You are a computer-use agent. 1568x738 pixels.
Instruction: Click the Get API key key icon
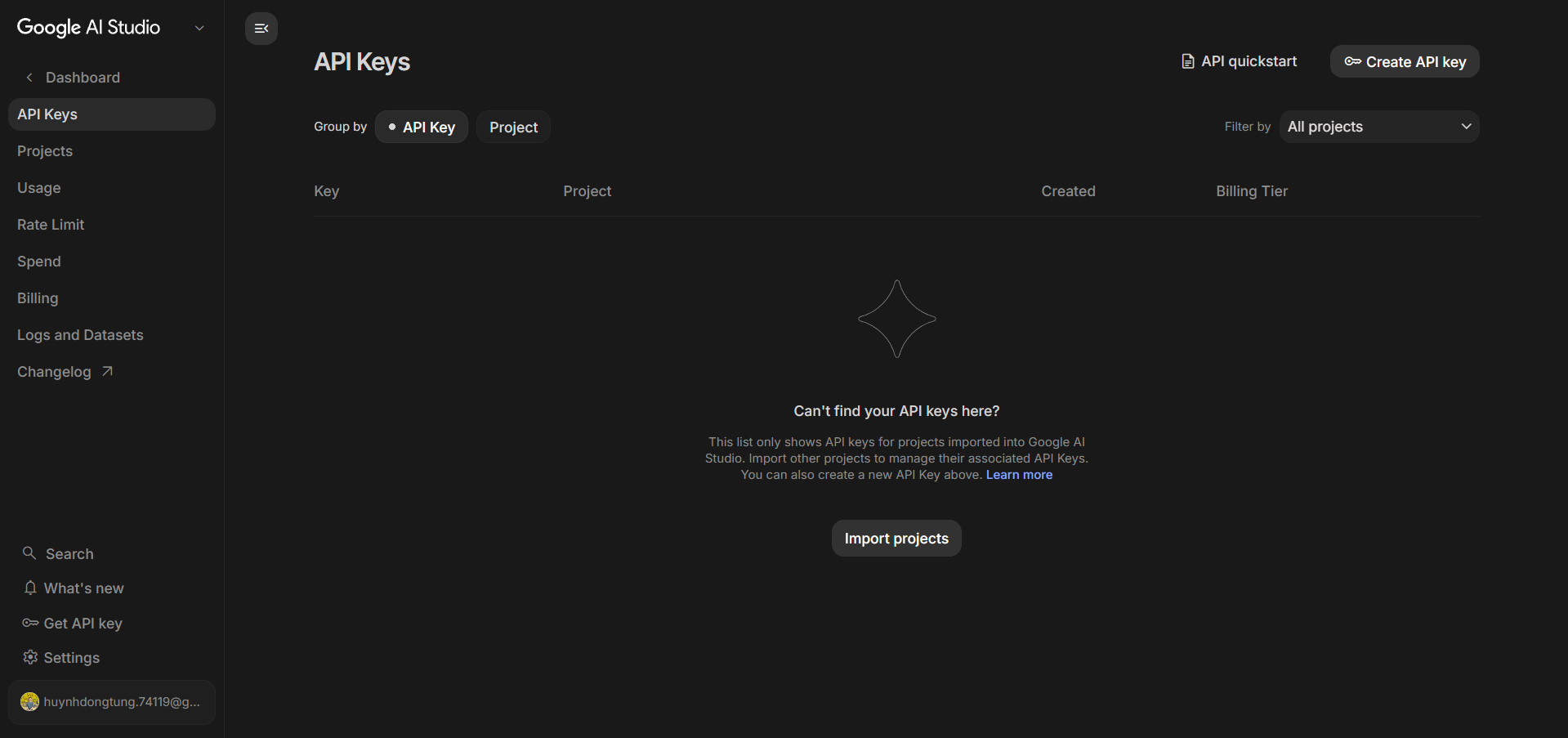30,623
